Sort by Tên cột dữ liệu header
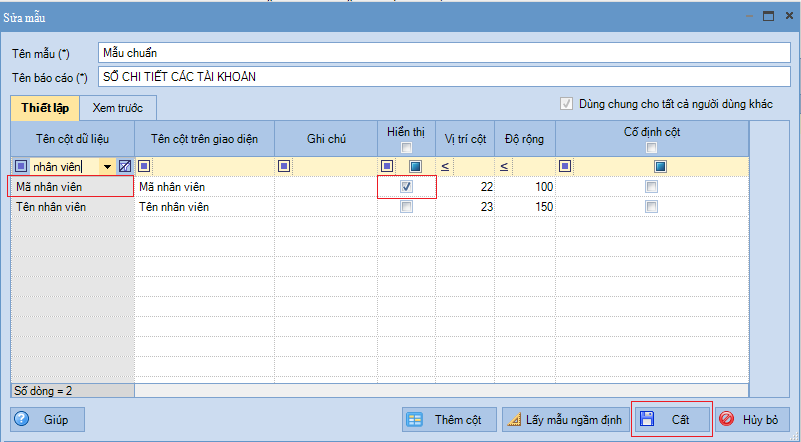The image size is (801, 442). coord(73,138)
